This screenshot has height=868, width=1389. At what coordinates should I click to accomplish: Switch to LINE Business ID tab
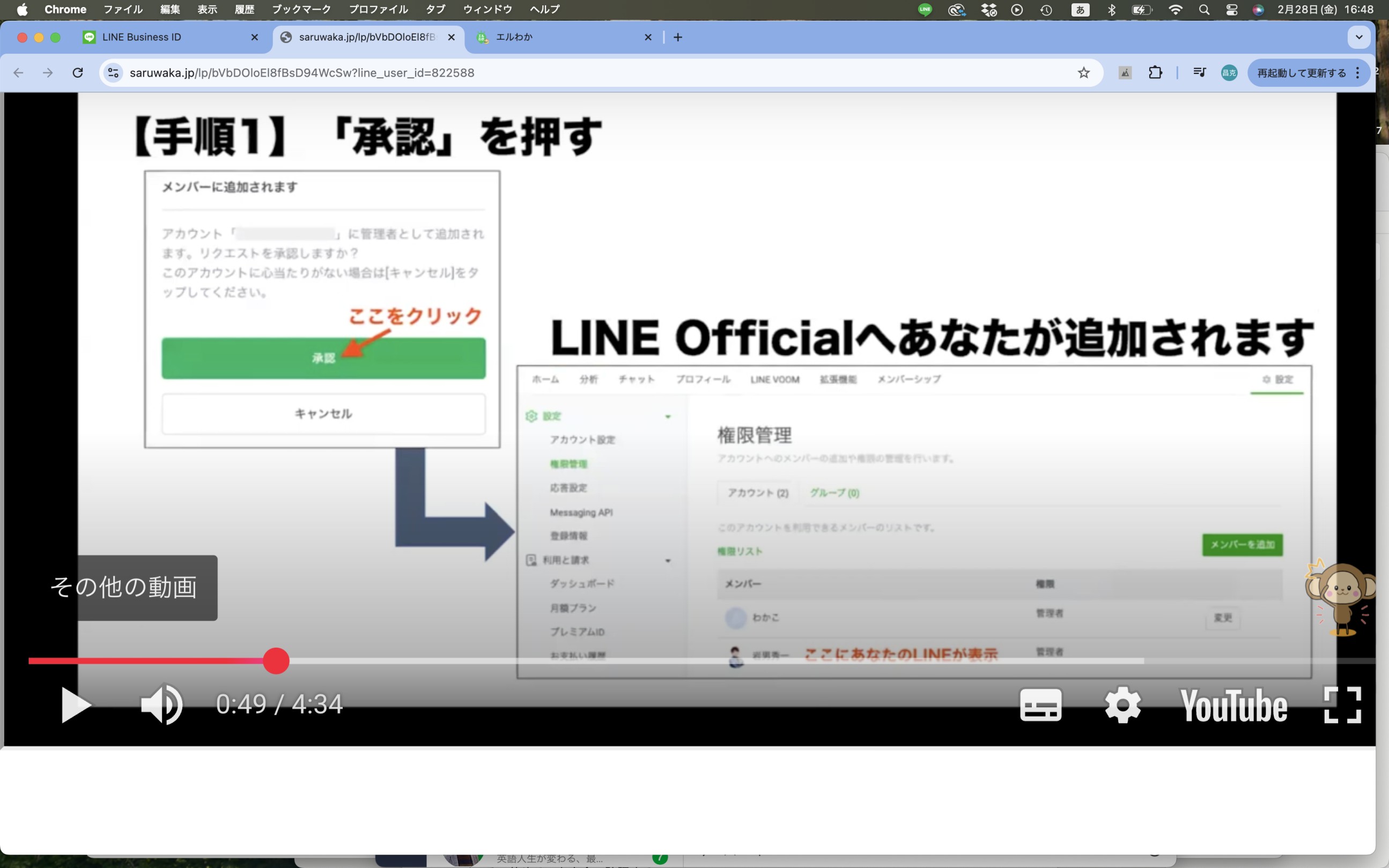[x=171, y=38]
